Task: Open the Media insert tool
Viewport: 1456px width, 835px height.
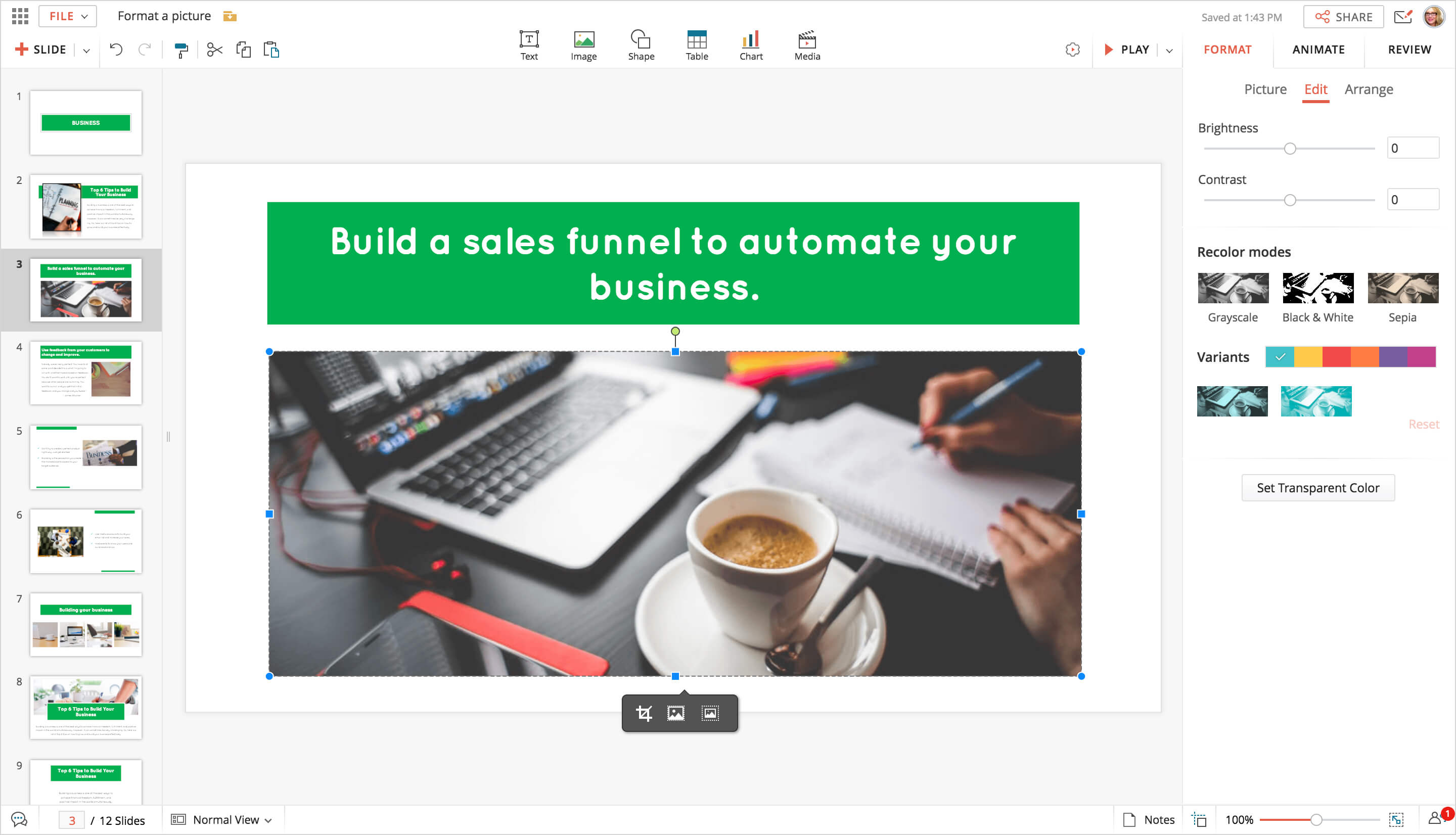Action: tap(806, 45)
